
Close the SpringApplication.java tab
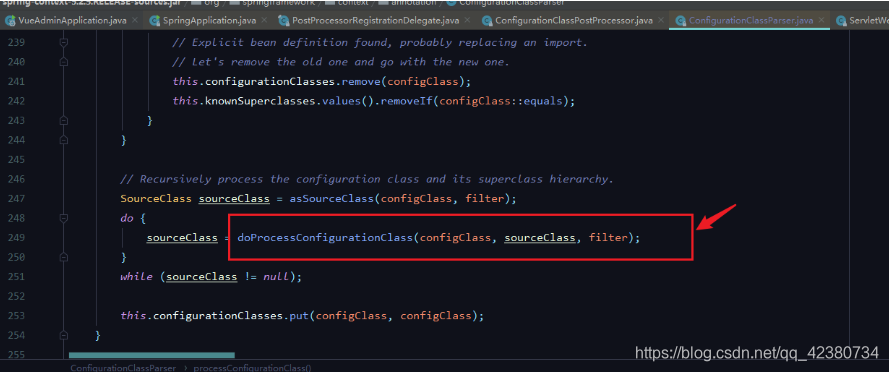coord(265,20)
